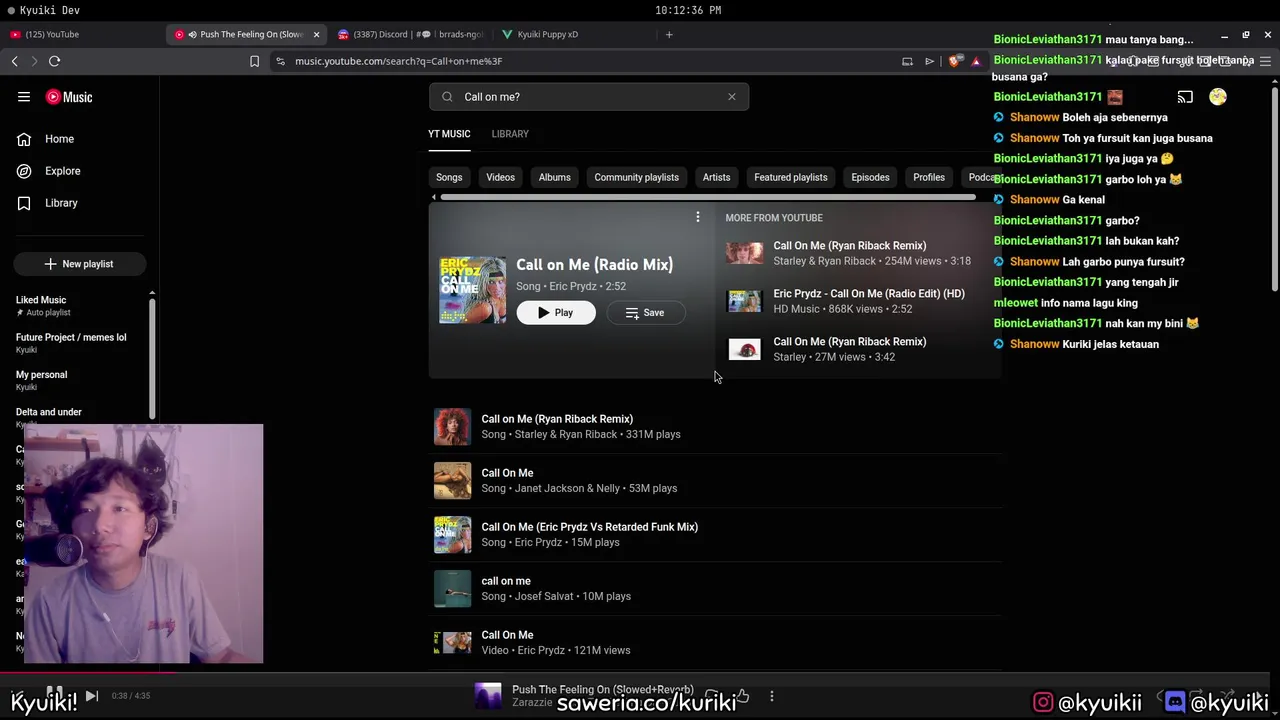Image resolution: width=1280 pixels, height=720 pixels.
Task: Filter results by Community playlists
Action: [x=637, y=177]
